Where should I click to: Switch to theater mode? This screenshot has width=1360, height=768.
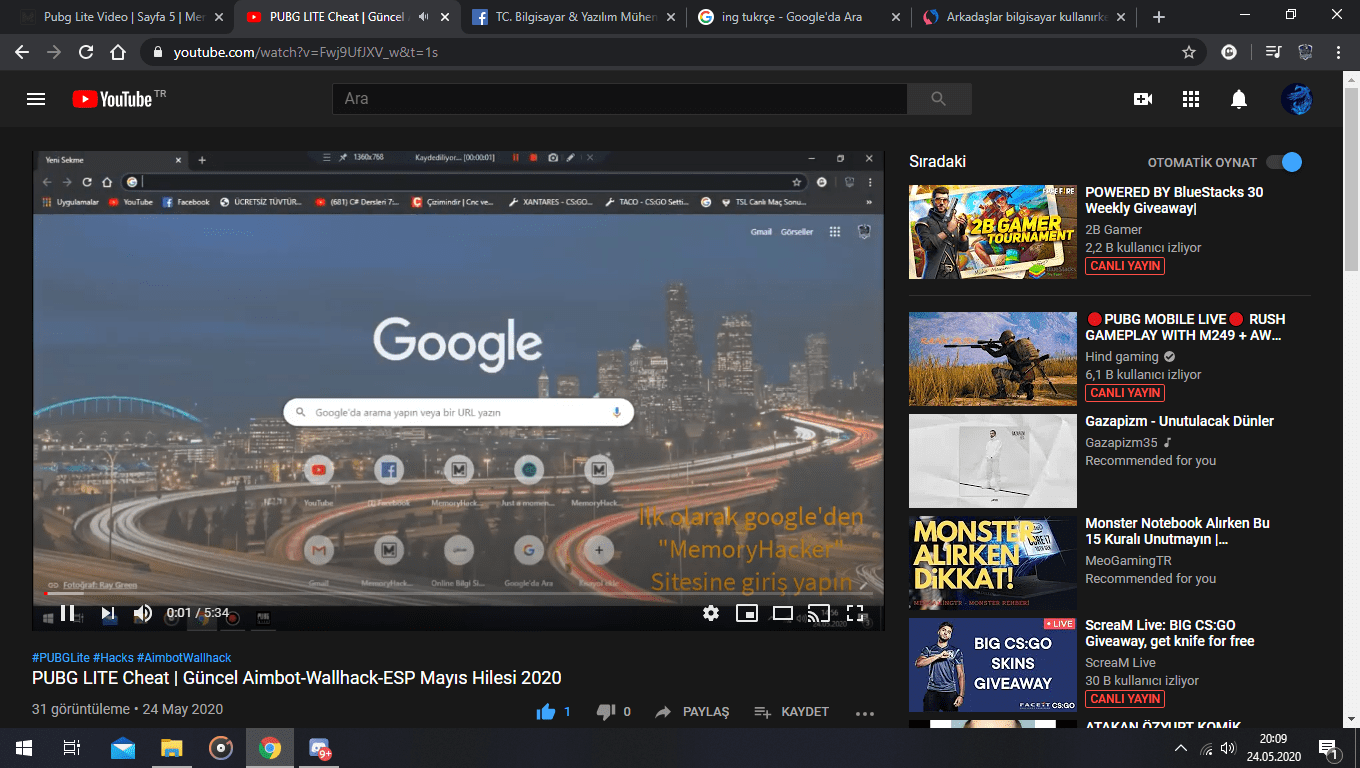pyautogui.click(x=783, y=613)
